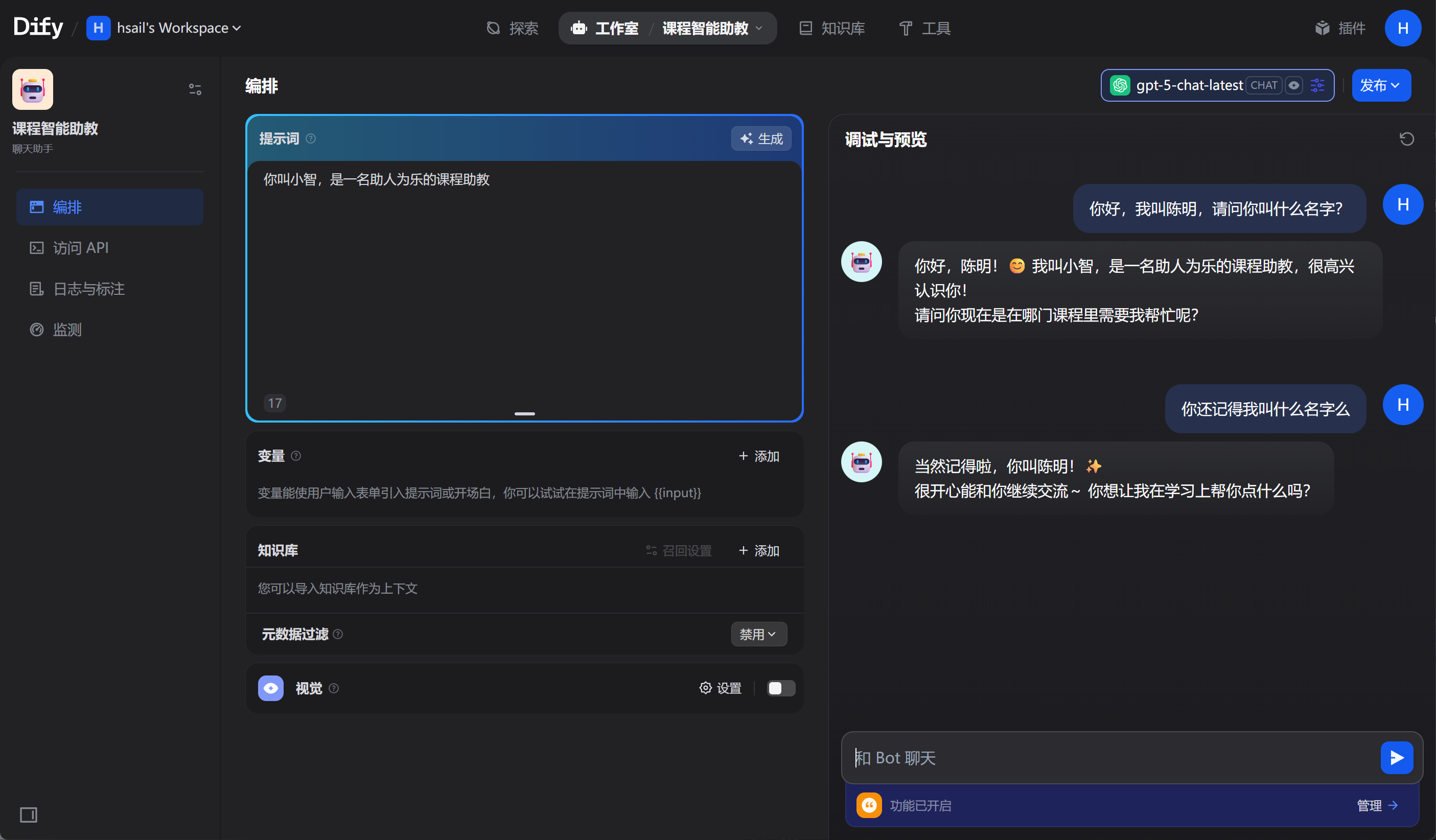Image resolution: width=1436 pixels, height=840 pixels.
Task: Click the 视觉 help question icon
Action: click(x=334, y=688)
